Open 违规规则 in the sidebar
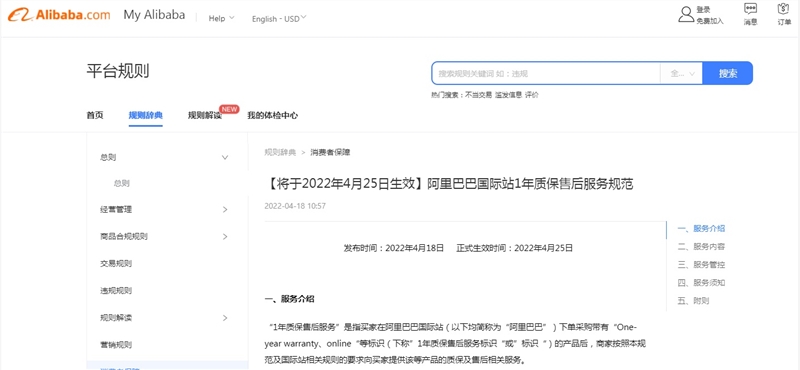 (x=116, y=291)
